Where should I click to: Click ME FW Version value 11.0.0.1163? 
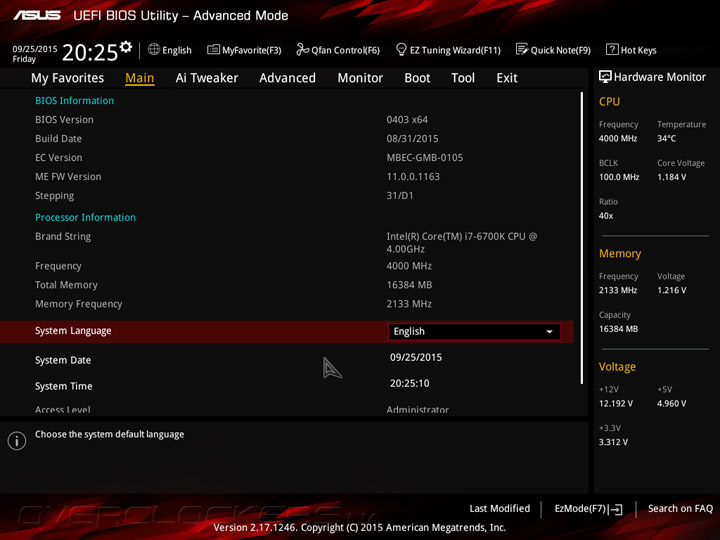click(413, 177)
